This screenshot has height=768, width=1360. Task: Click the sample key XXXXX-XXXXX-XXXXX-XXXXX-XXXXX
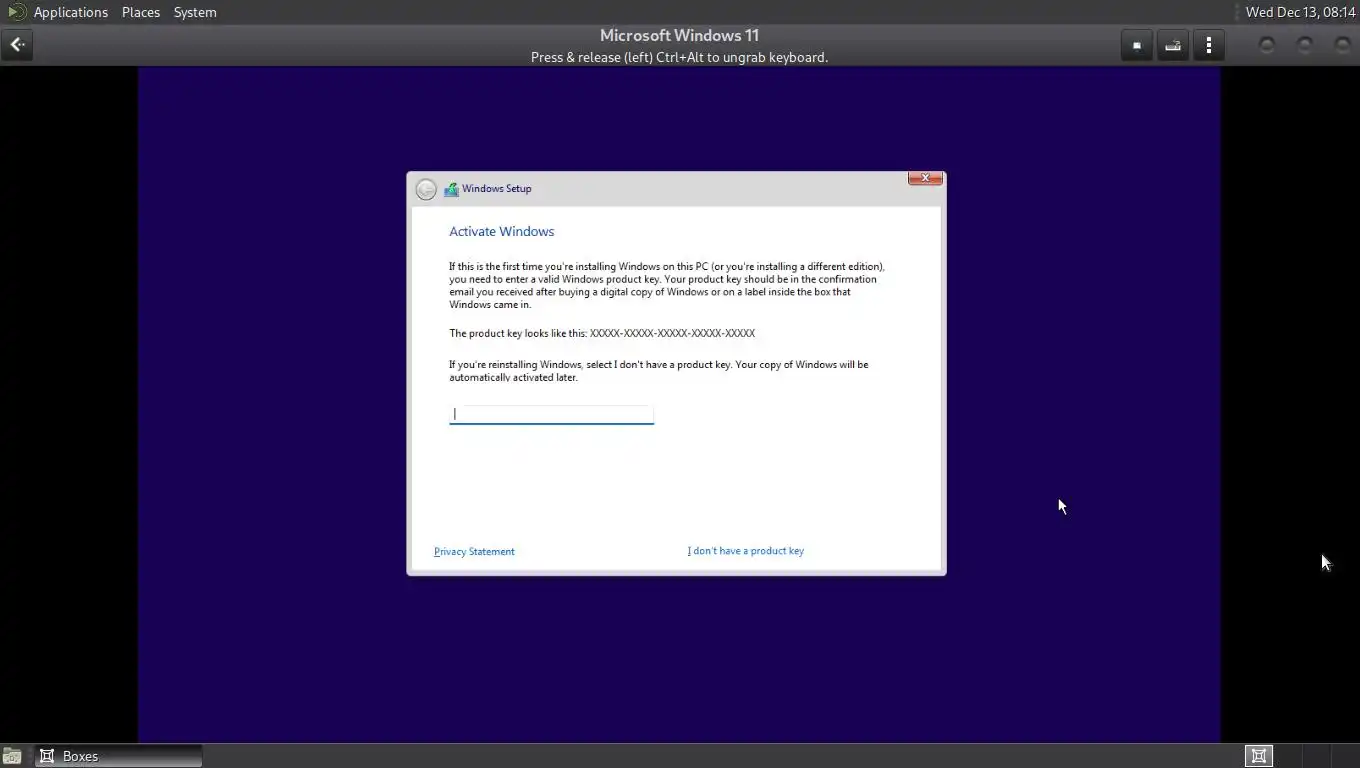coord(672,333)
